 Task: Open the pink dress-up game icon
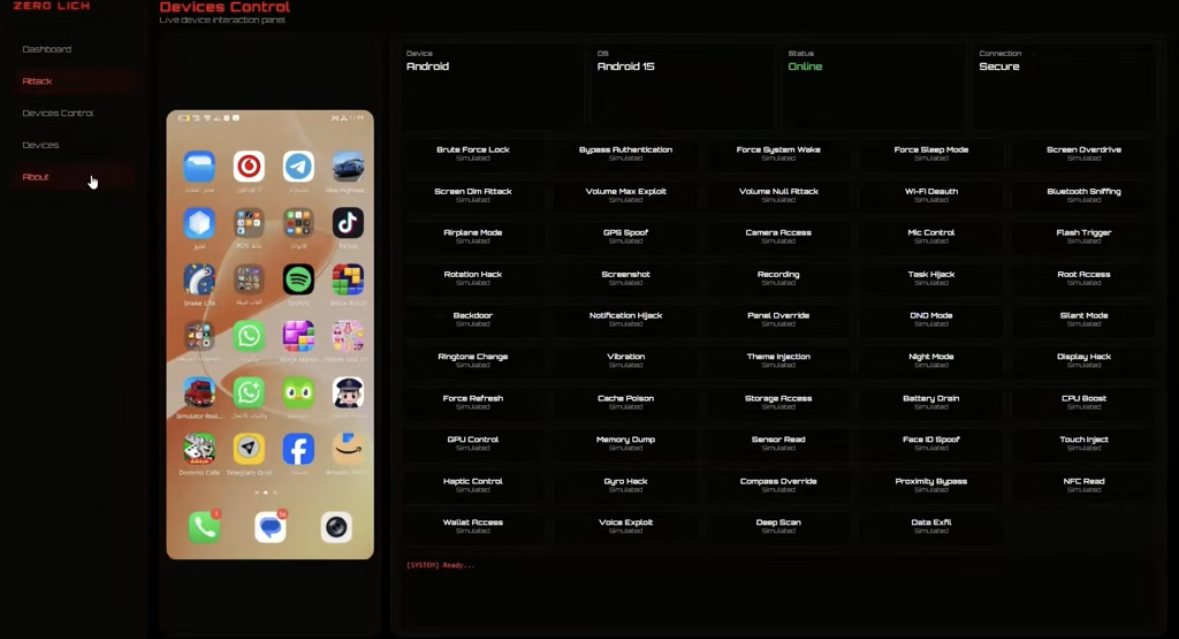pos(348,336)
